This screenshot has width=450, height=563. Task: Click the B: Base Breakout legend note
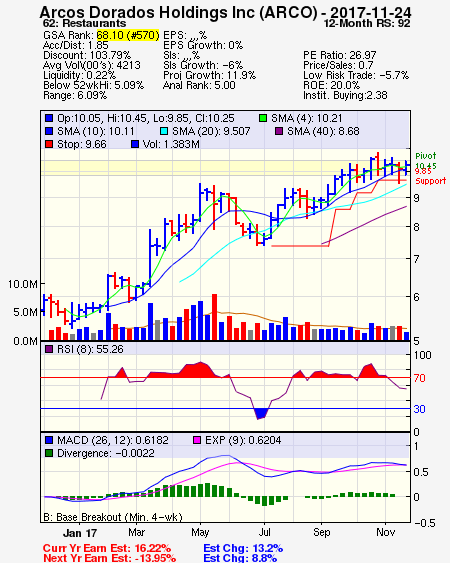[113, 517]
